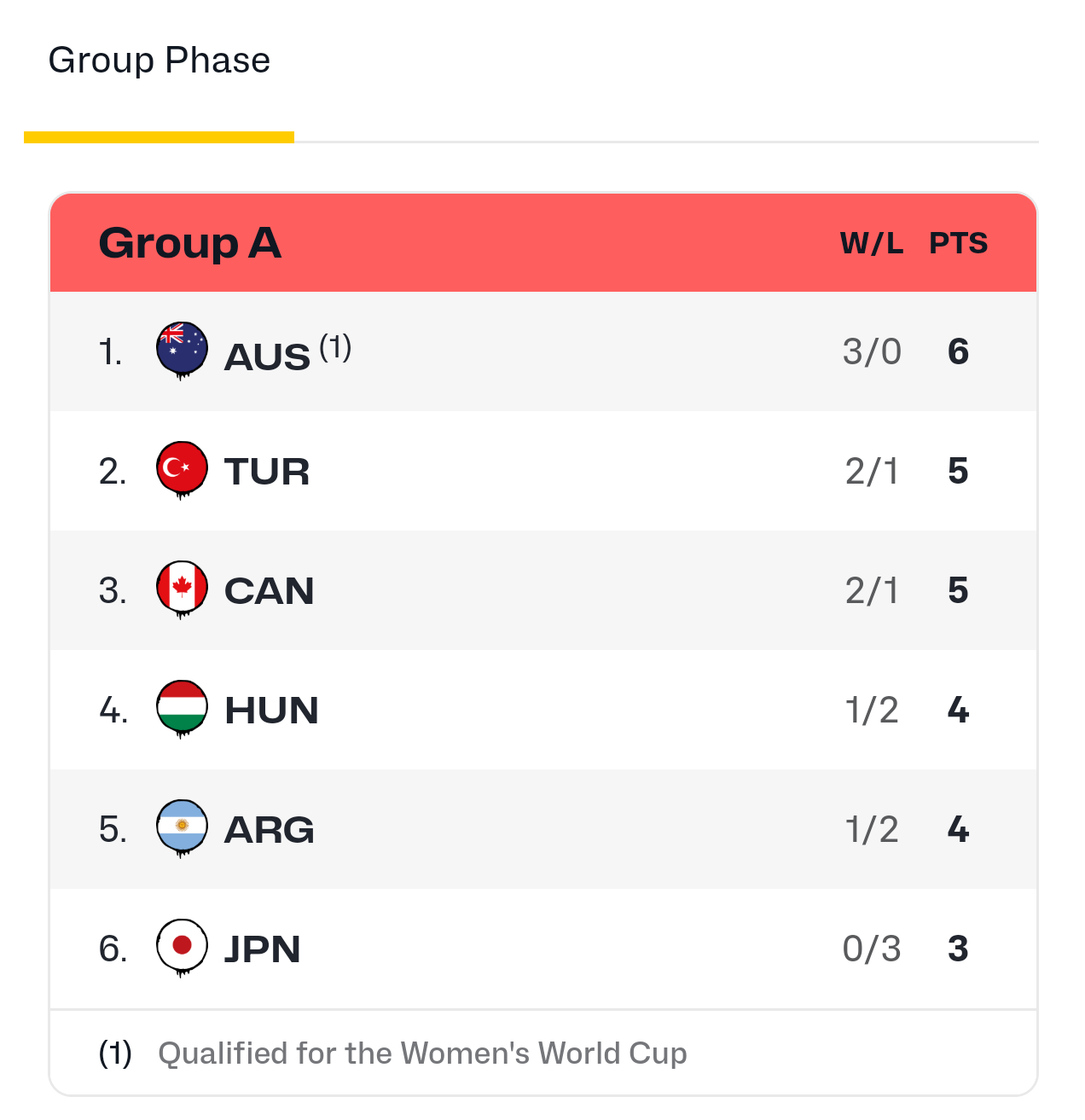Click the Japan flag icon
The height and width of the screenshot is (1120, 1085).
(182, 945)
